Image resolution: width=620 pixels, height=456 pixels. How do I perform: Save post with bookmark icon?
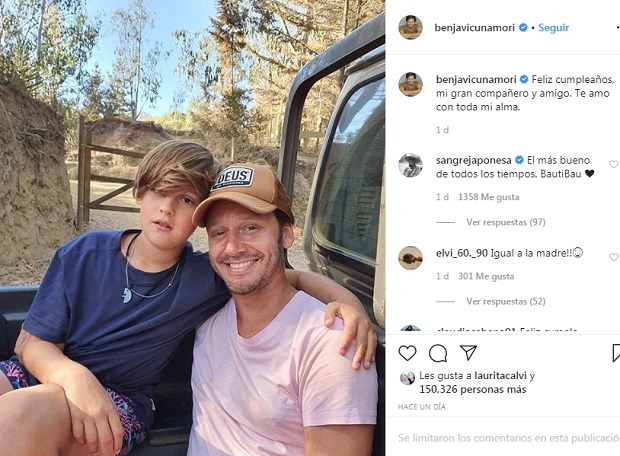tap(616, 353)
